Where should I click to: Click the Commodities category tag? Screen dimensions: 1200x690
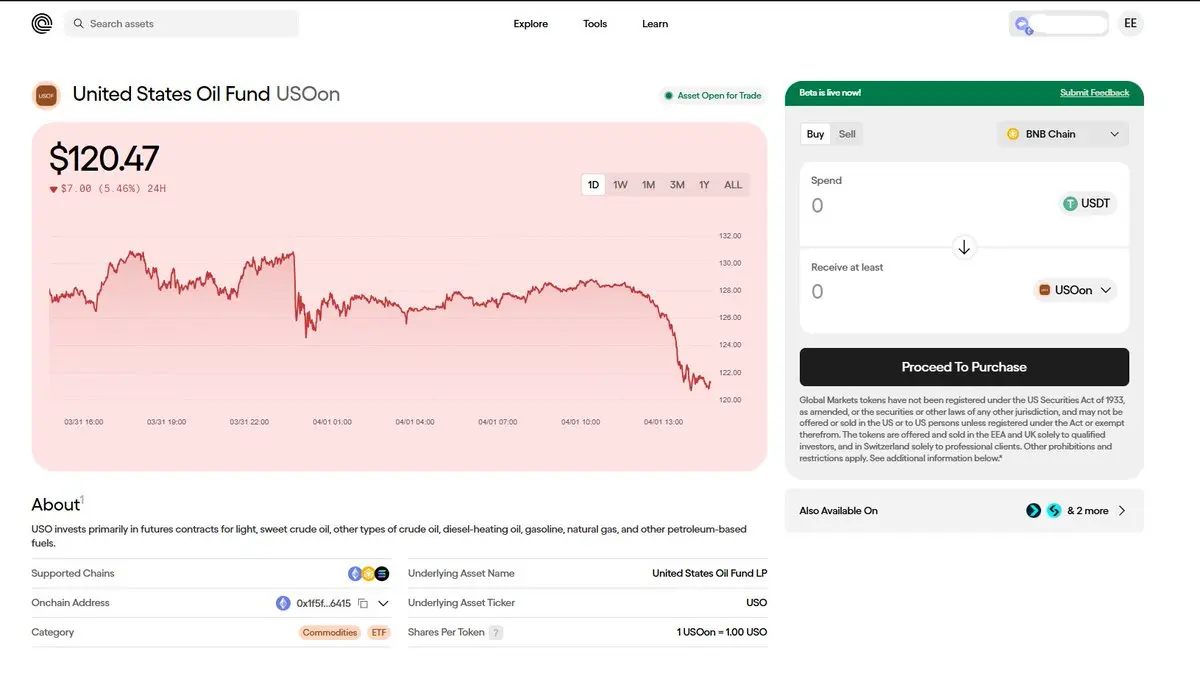click(x=330, y=633)
